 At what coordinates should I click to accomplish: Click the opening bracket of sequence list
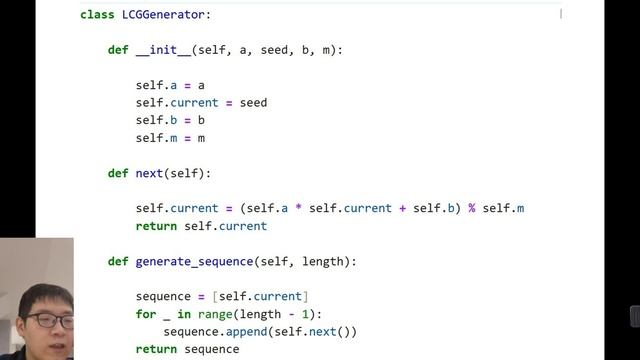pos(215,296)
